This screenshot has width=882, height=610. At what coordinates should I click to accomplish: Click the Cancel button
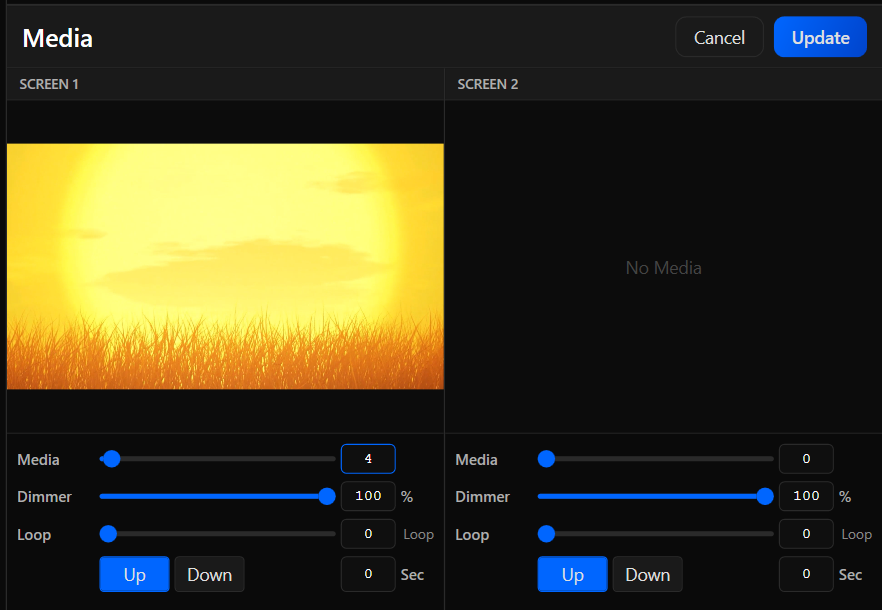[719, 37]
